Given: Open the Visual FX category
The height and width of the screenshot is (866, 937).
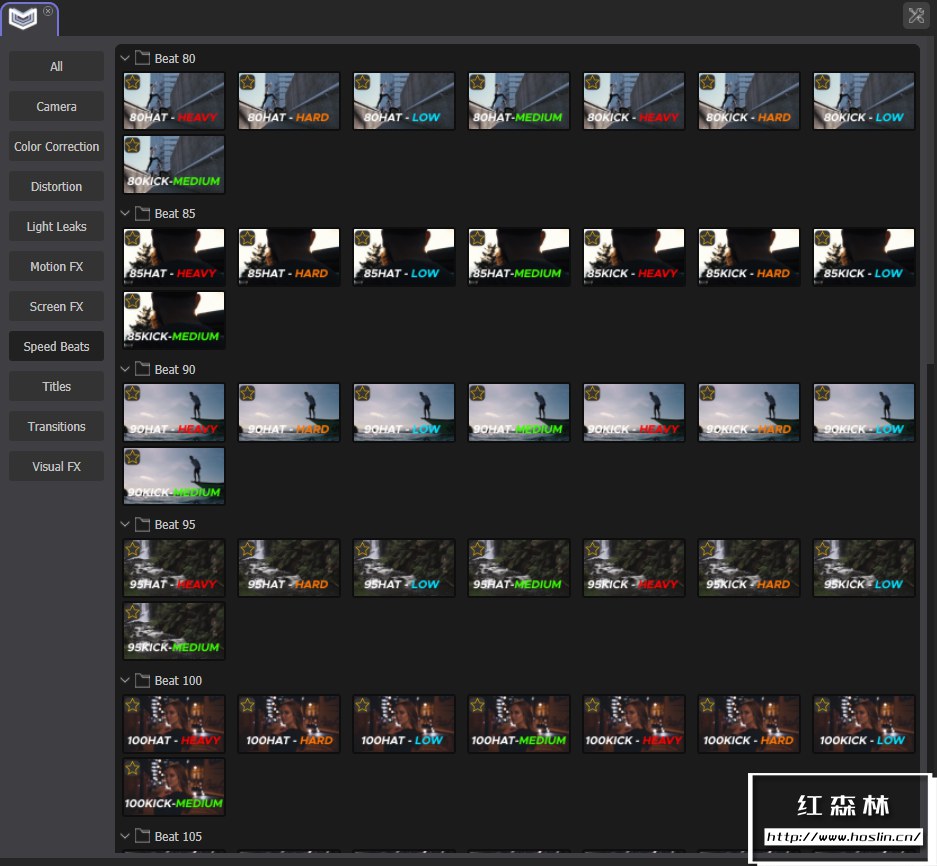Looking at the screenshot, I should click(x=56, y=467).
